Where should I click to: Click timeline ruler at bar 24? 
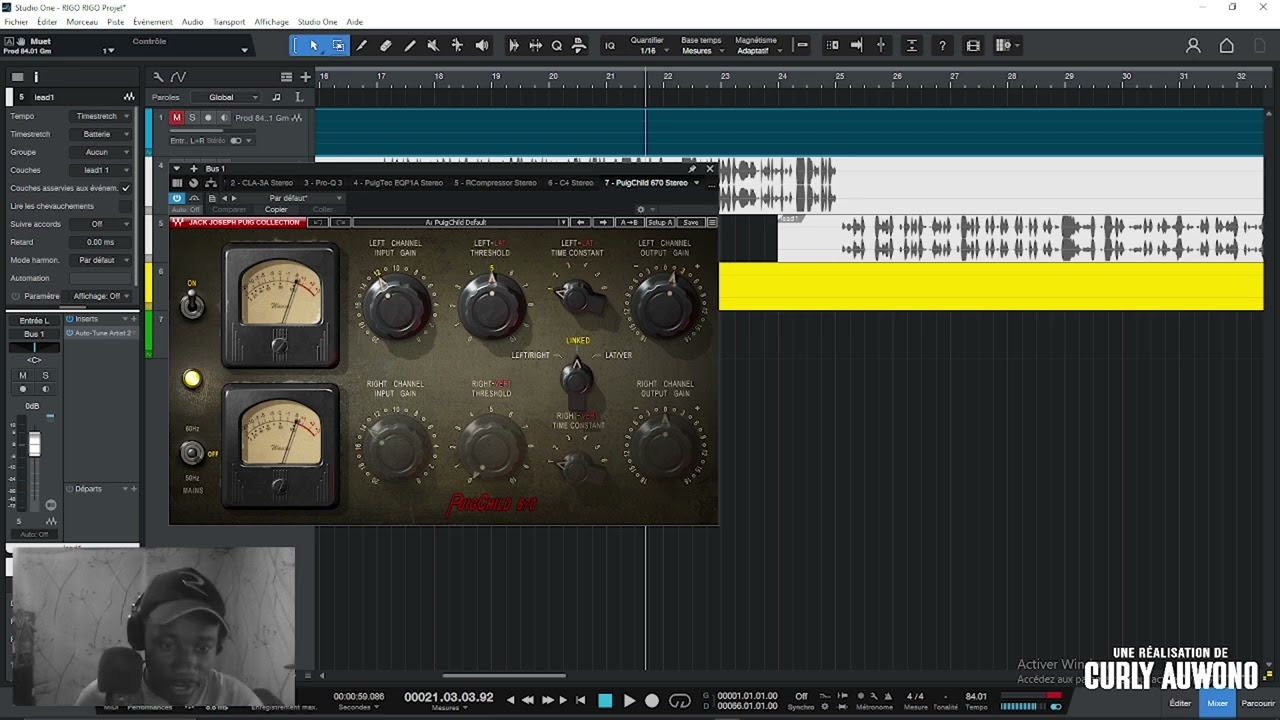coord(782,77)
